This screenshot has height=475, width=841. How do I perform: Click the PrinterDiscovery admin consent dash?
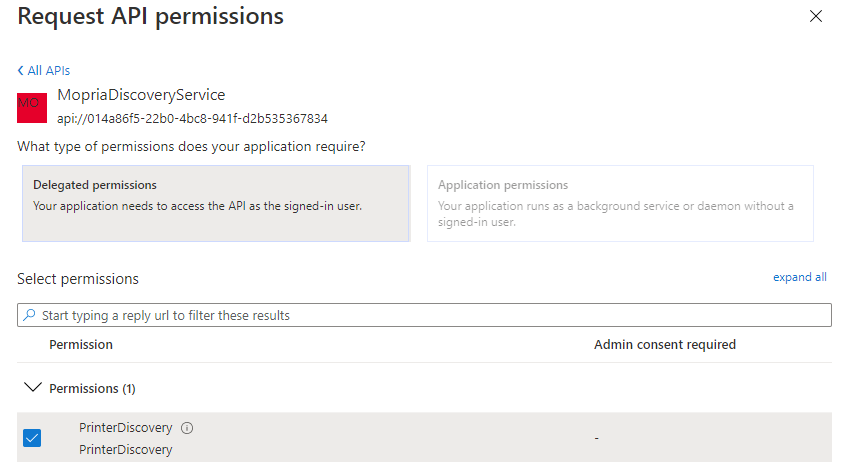pos(596,438)
